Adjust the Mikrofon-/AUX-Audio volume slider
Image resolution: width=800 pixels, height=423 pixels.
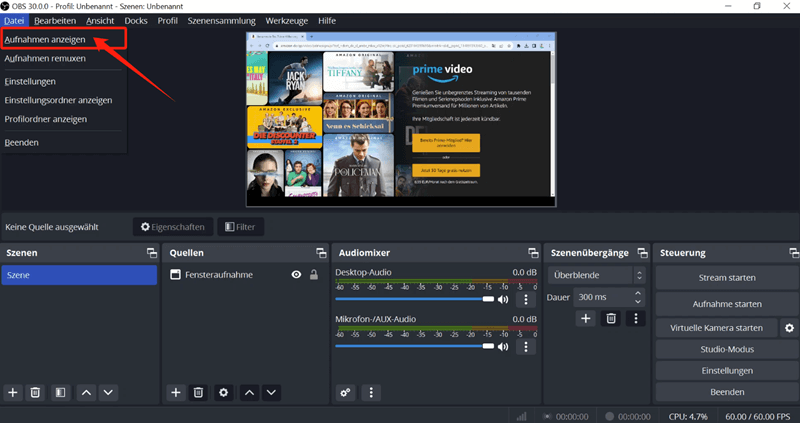pyautogui.click(x=414, y=346)
